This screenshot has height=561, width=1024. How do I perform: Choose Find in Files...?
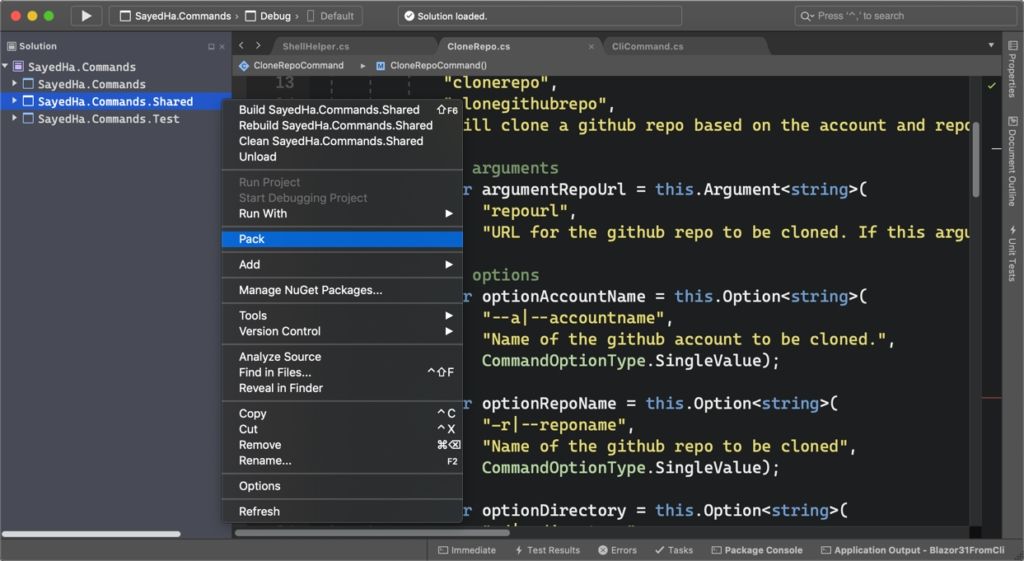342,372
